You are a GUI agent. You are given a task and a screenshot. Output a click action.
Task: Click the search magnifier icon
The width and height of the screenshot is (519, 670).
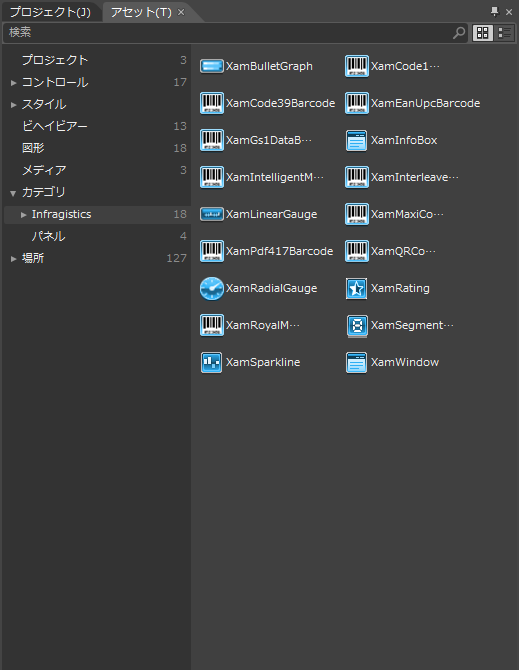tap(459, 32)
